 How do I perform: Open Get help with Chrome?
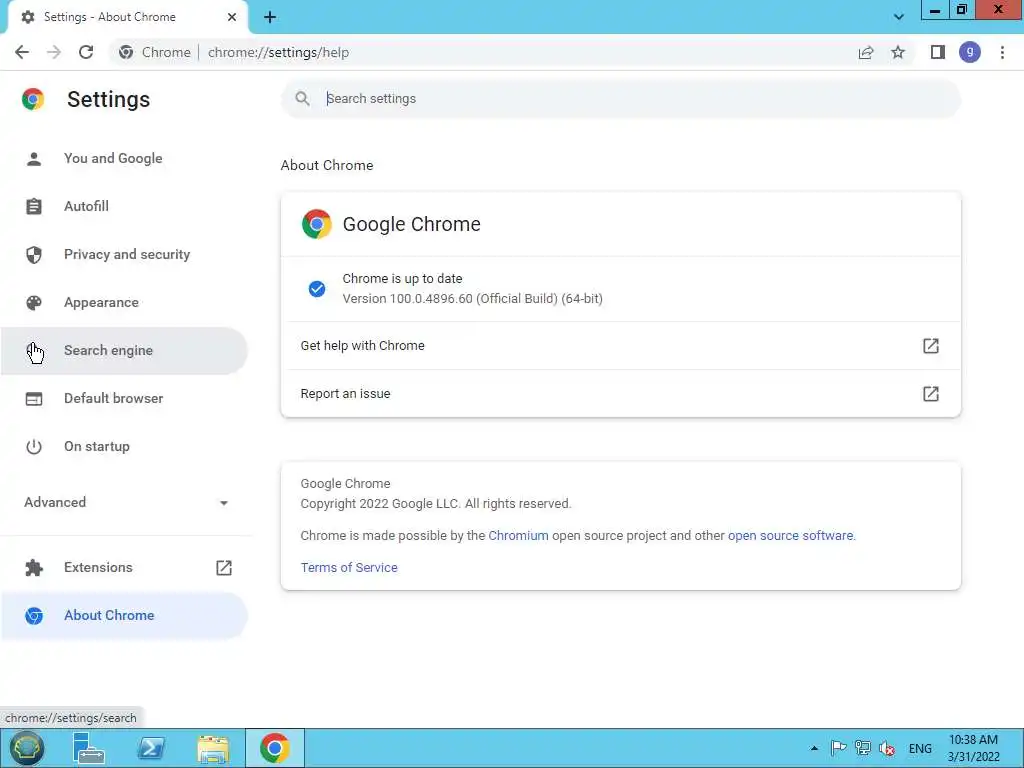click(x=620, y=345)
